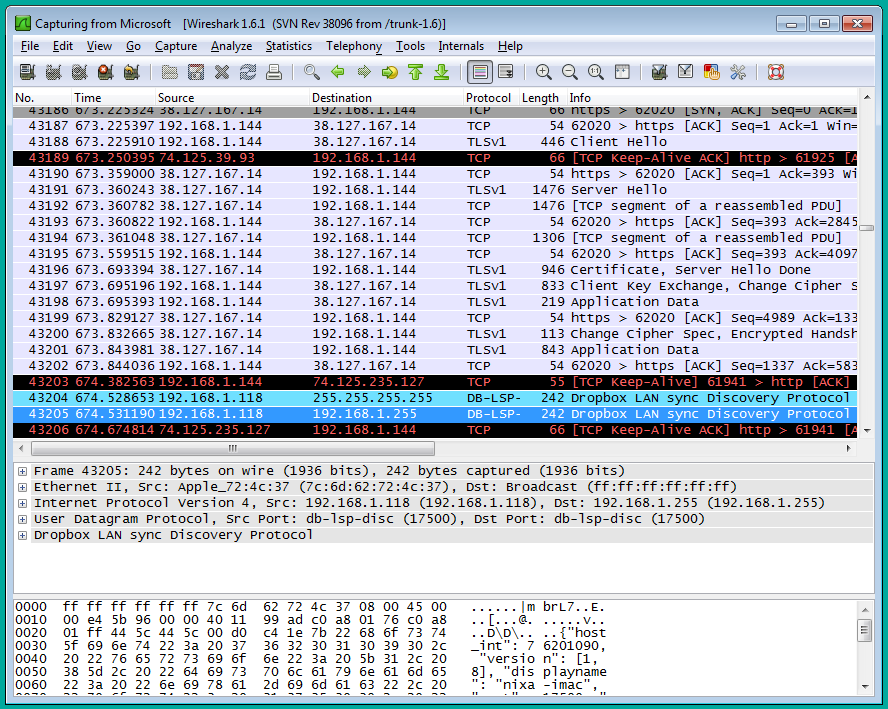Click packet list scroll-down arrow
The width and height of the screenshot is (888, 709).
pos(866,431)
